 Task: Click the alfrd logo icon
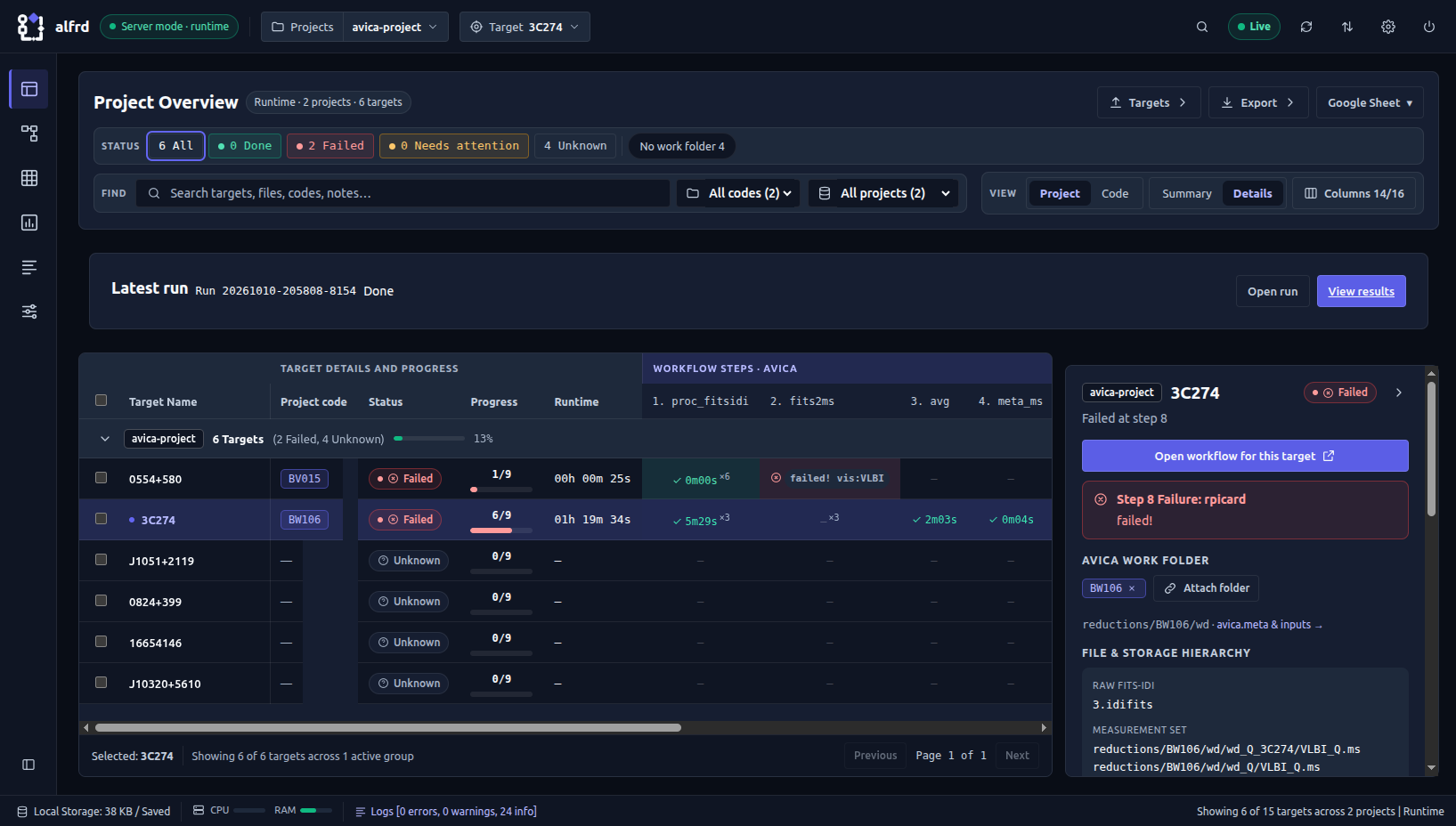[30, 27]
